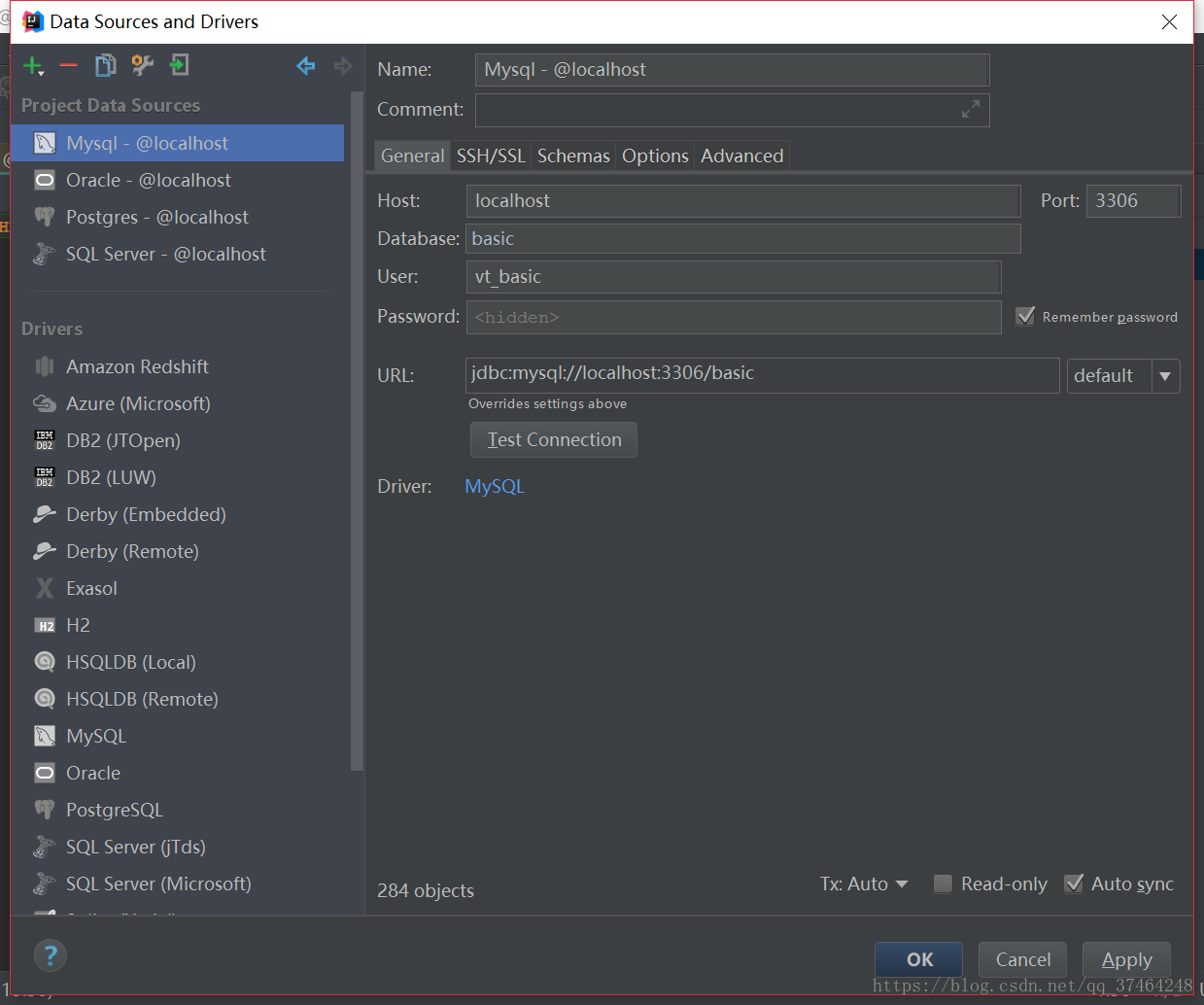Click the MySQL dolphin icon beside Mysql - @localhost
The width and height of the screenshot is (1204, 1005).
pyautogui.click(x=45, y=143)
